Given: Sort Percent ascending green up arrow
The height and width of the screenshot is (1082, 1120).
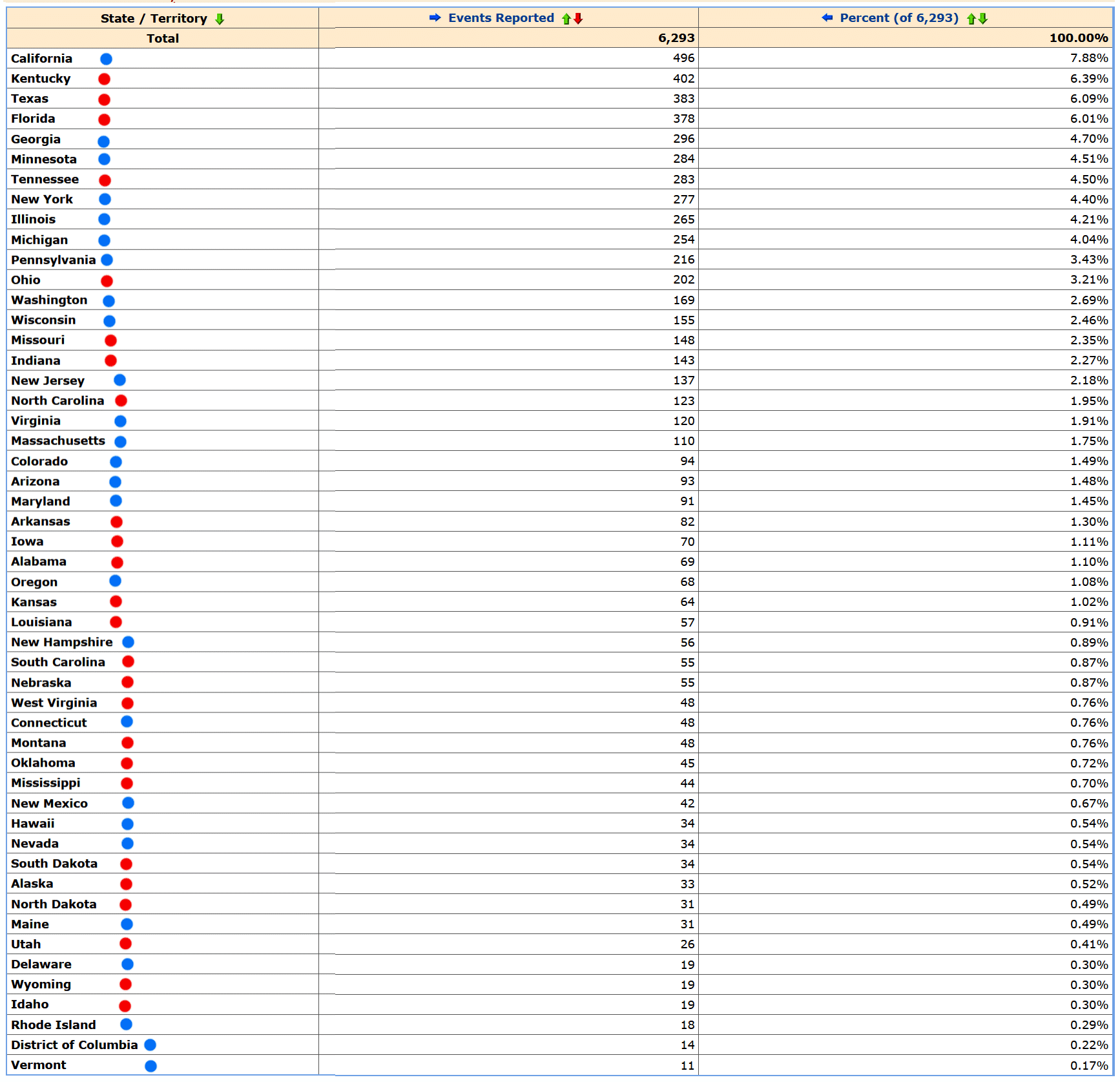Looking at the screenshot, I should click(971, 19).
